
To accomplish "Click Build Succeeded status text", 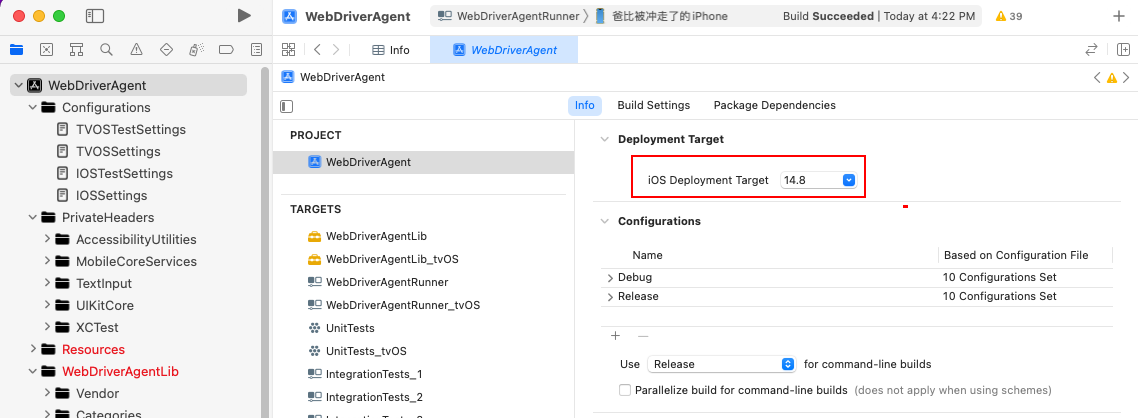I will pyautogui.click(x=828, y=16).
